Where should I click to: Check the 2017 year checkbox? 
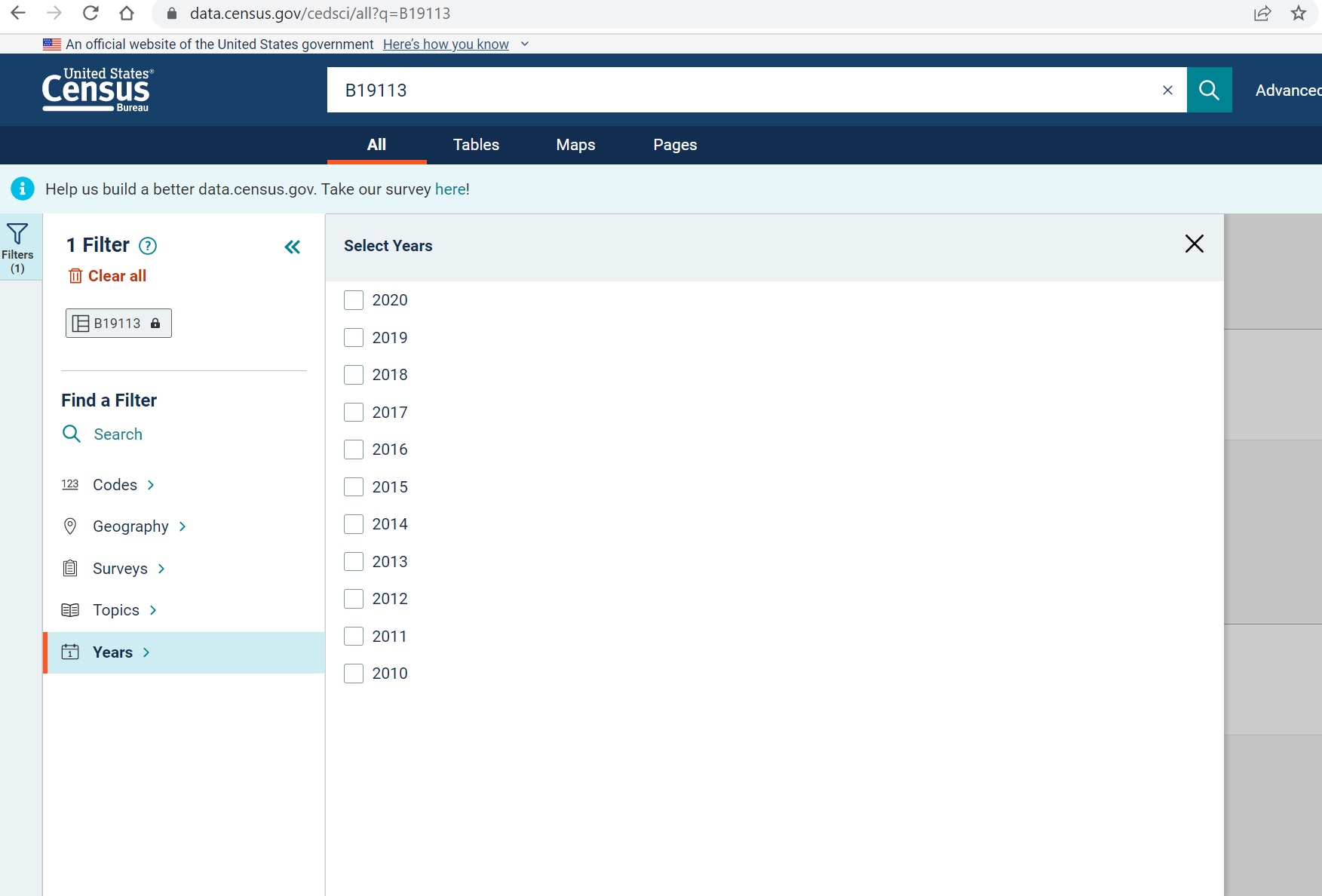[354, 412]
